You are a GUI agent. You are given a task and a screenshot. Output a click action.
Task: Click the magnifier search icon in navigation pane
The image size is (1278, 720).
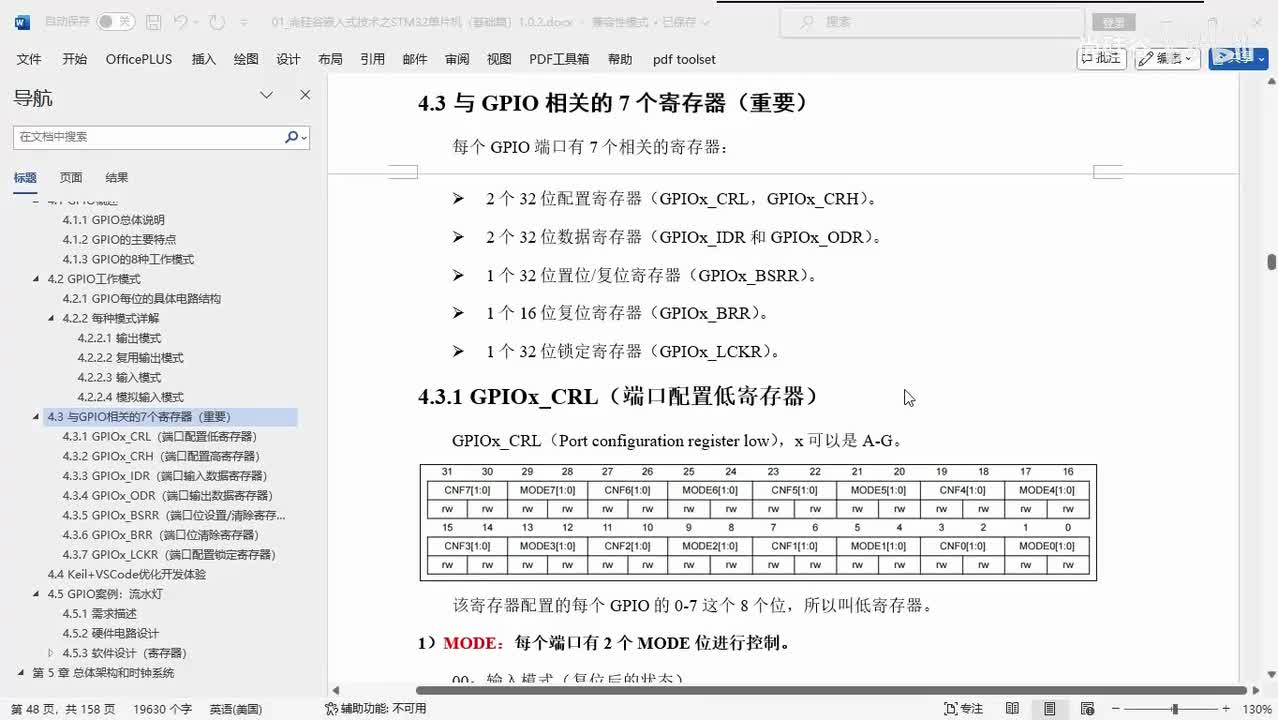291,137
